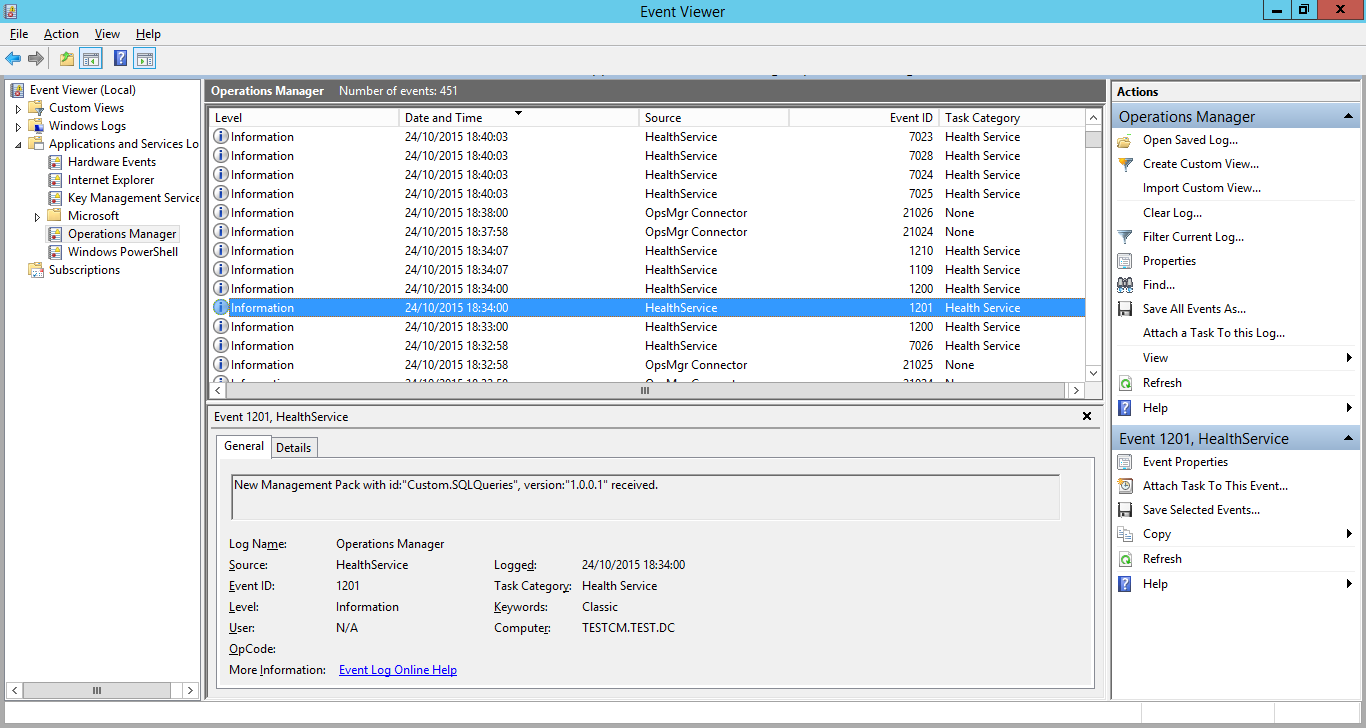The width and height of the screenshot is (1366, 728).
Task: Open the Copy submenu arrow in Actions
Action: 1349,534
